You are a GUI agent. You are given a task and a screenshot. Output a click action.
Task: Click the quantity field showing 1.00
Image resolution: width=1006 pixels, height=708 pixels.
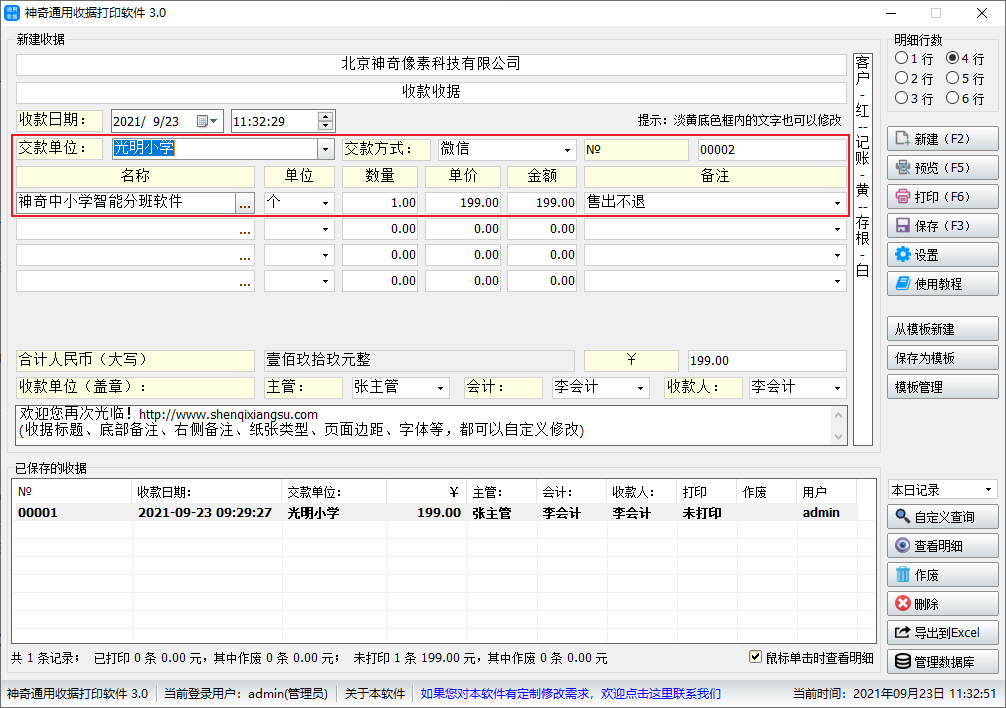tap(380, 203)
